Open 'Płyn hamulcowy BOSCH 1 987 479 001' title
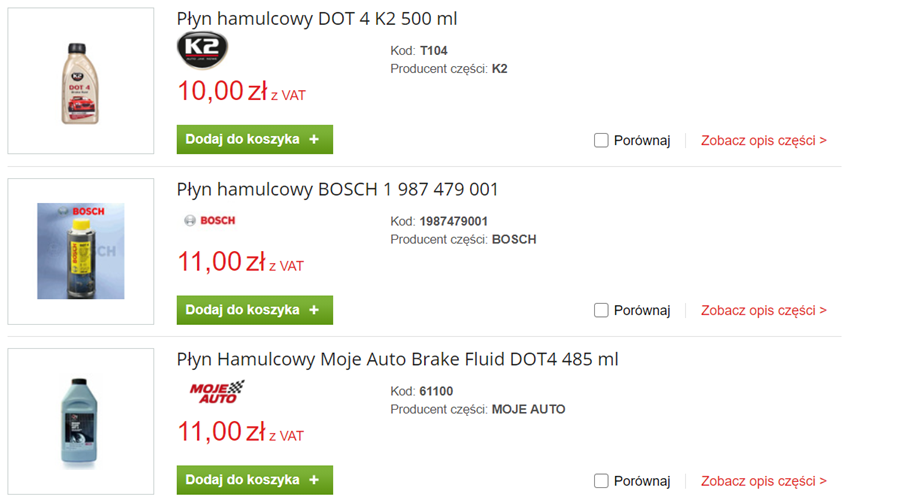 (337, 189)
